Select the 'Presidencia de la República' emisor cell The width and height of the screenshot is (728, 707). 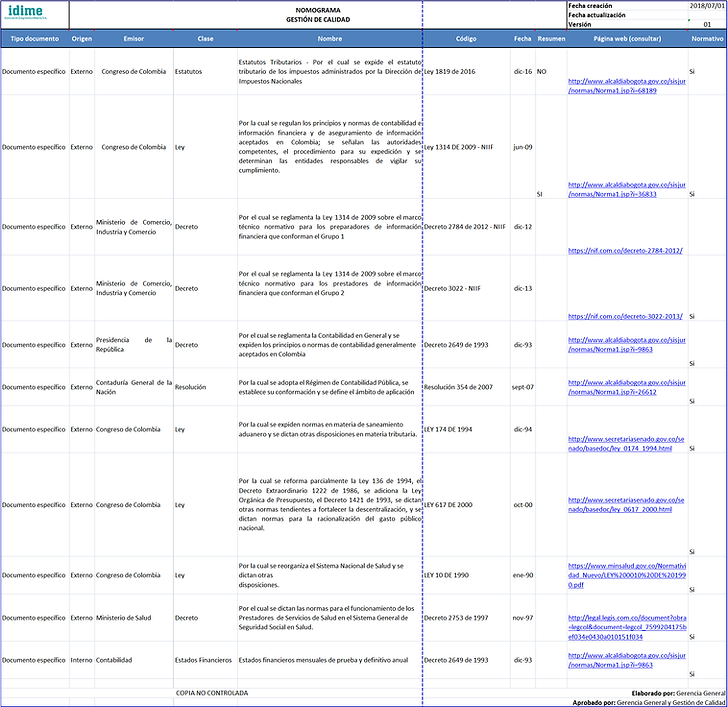pyautogui.click(x=134, y=344)
